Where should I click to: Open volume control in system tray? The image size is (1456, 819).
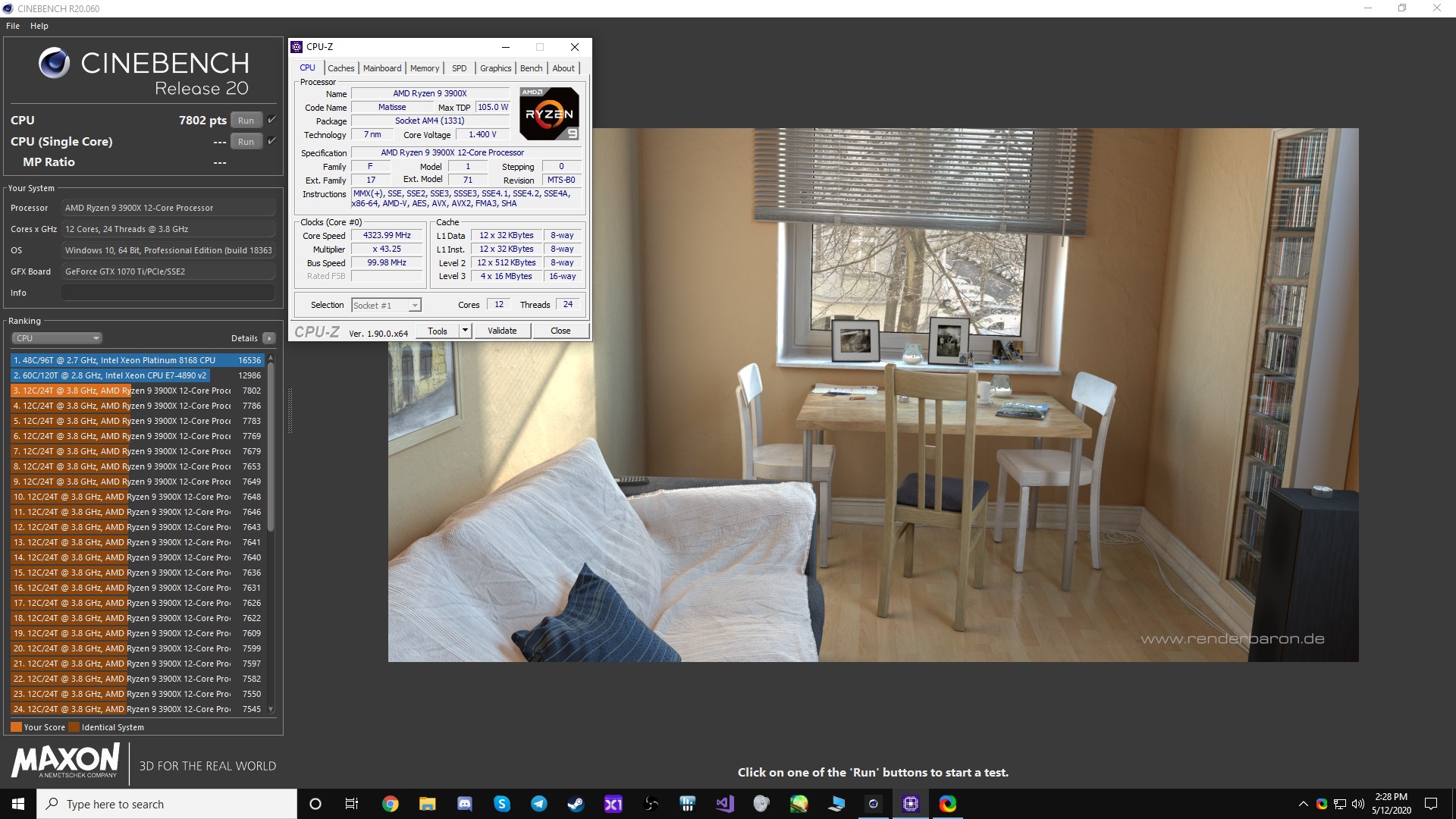1357,804
